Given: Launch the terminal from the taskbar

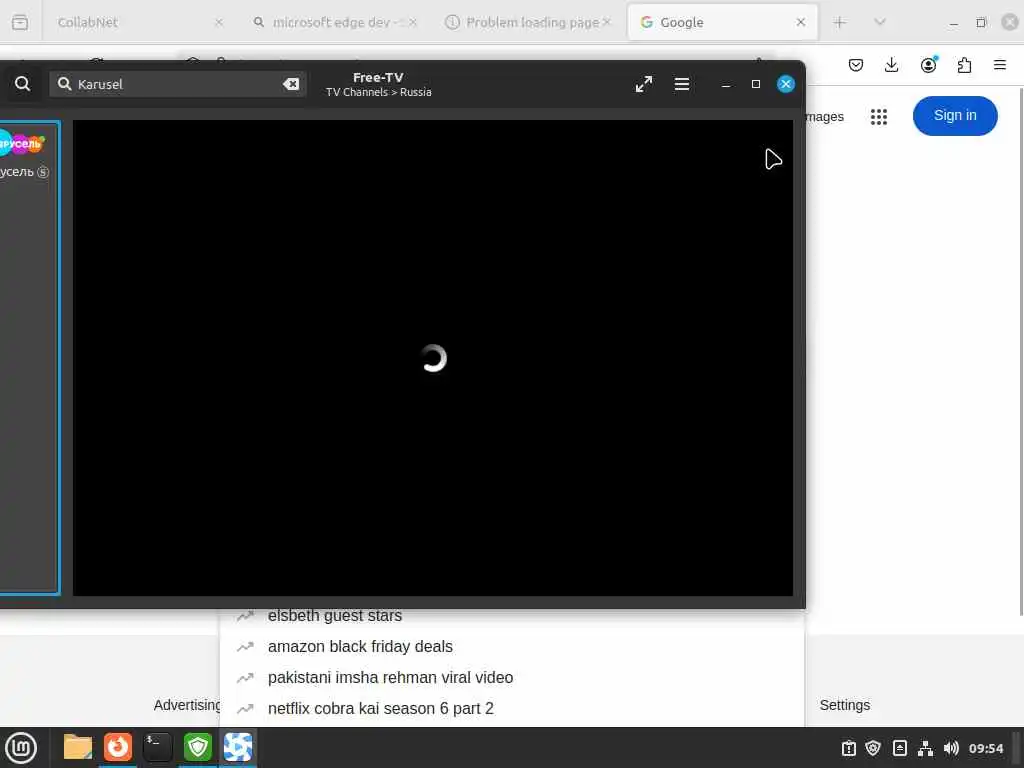Looking at the screenshot, I should point(157,747).
